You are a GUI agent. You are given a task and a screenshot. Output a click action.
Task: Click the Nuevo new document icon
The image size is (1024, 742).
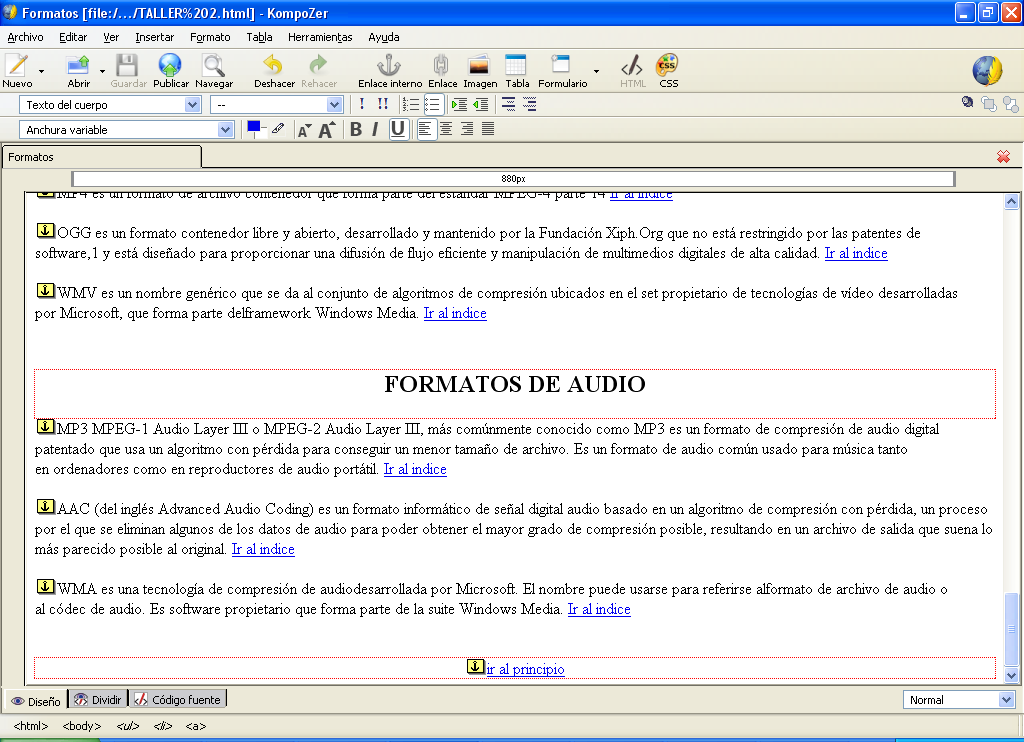coord(16,65)
